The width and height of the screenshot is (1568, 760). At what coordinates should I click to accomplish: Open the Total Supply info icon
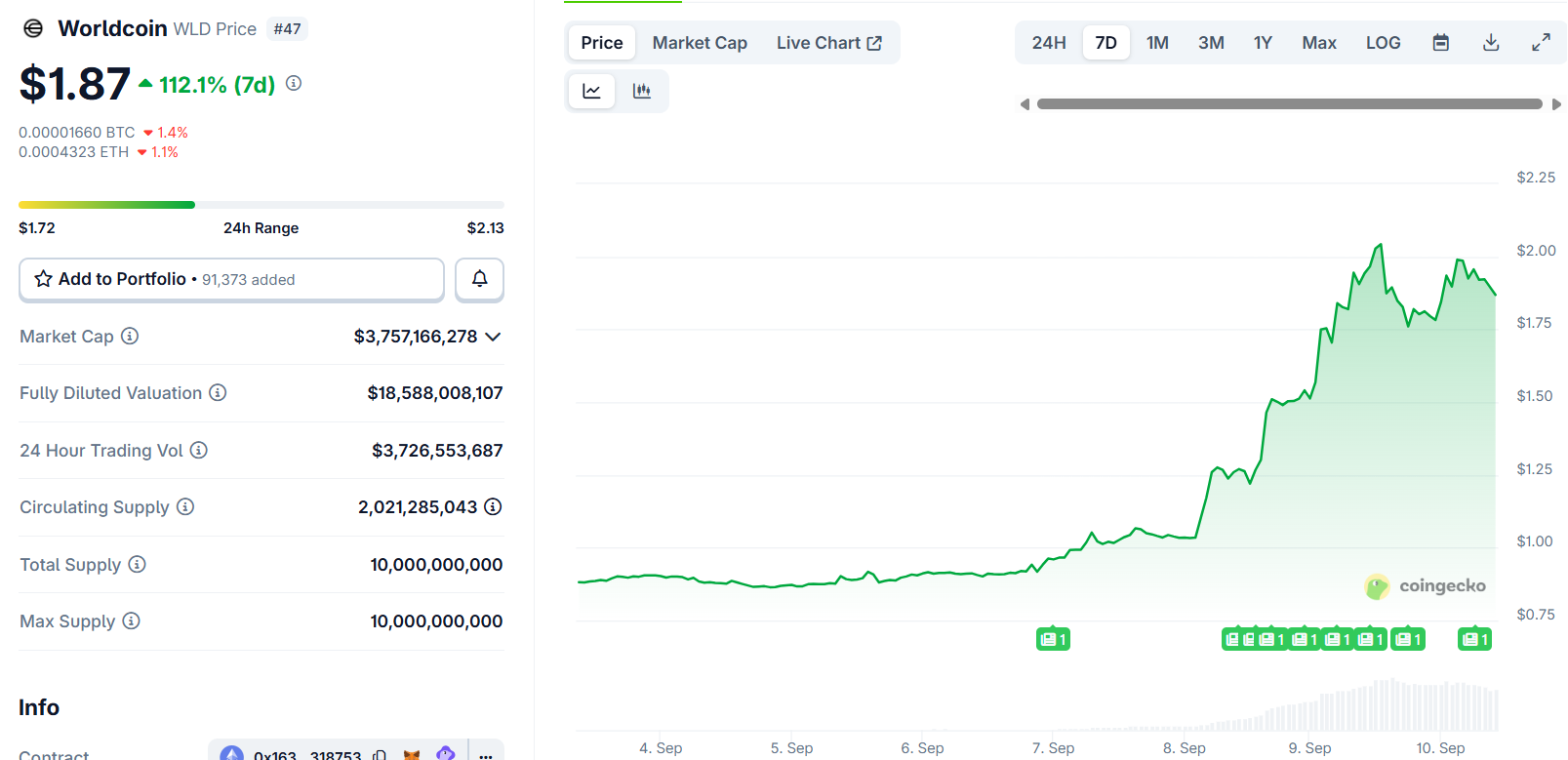pos(137,564)
